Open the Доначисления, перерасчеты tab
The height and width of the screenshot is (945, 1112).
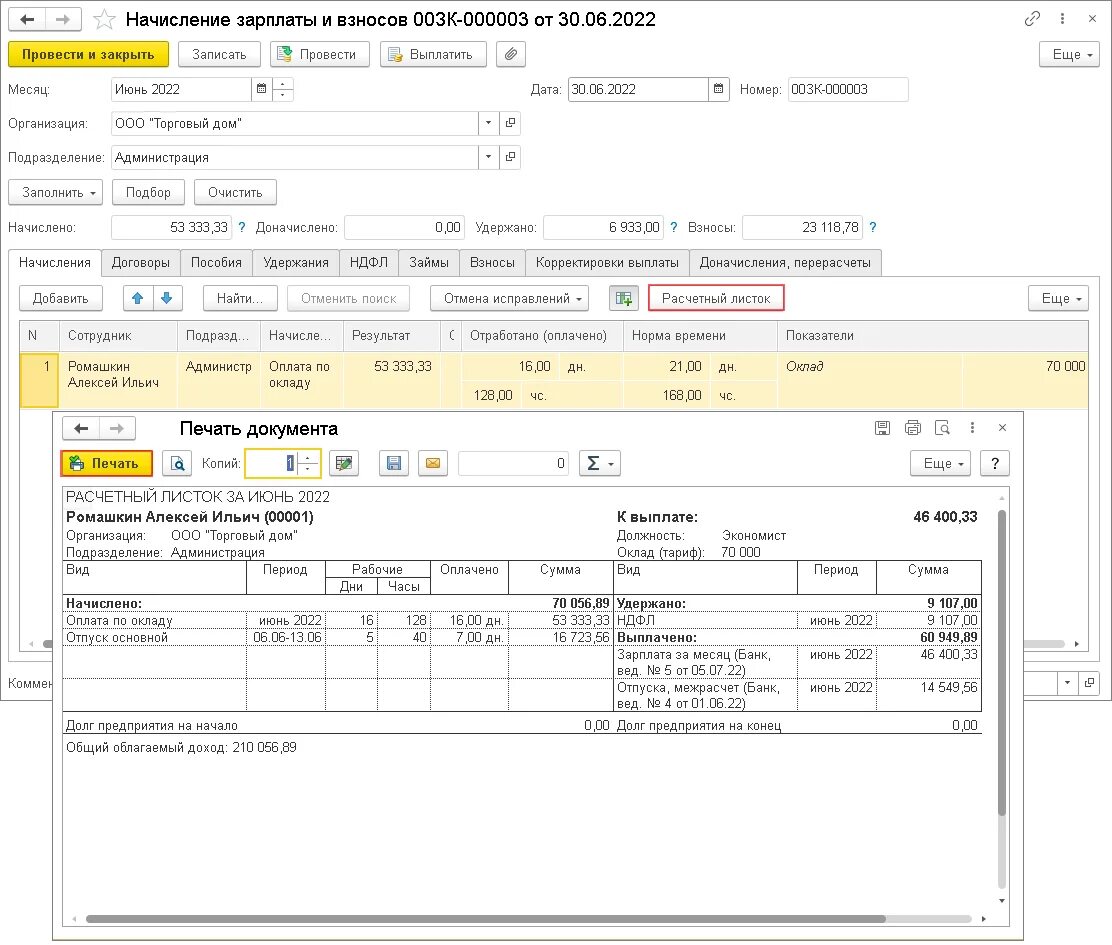[x=785, y=262]
